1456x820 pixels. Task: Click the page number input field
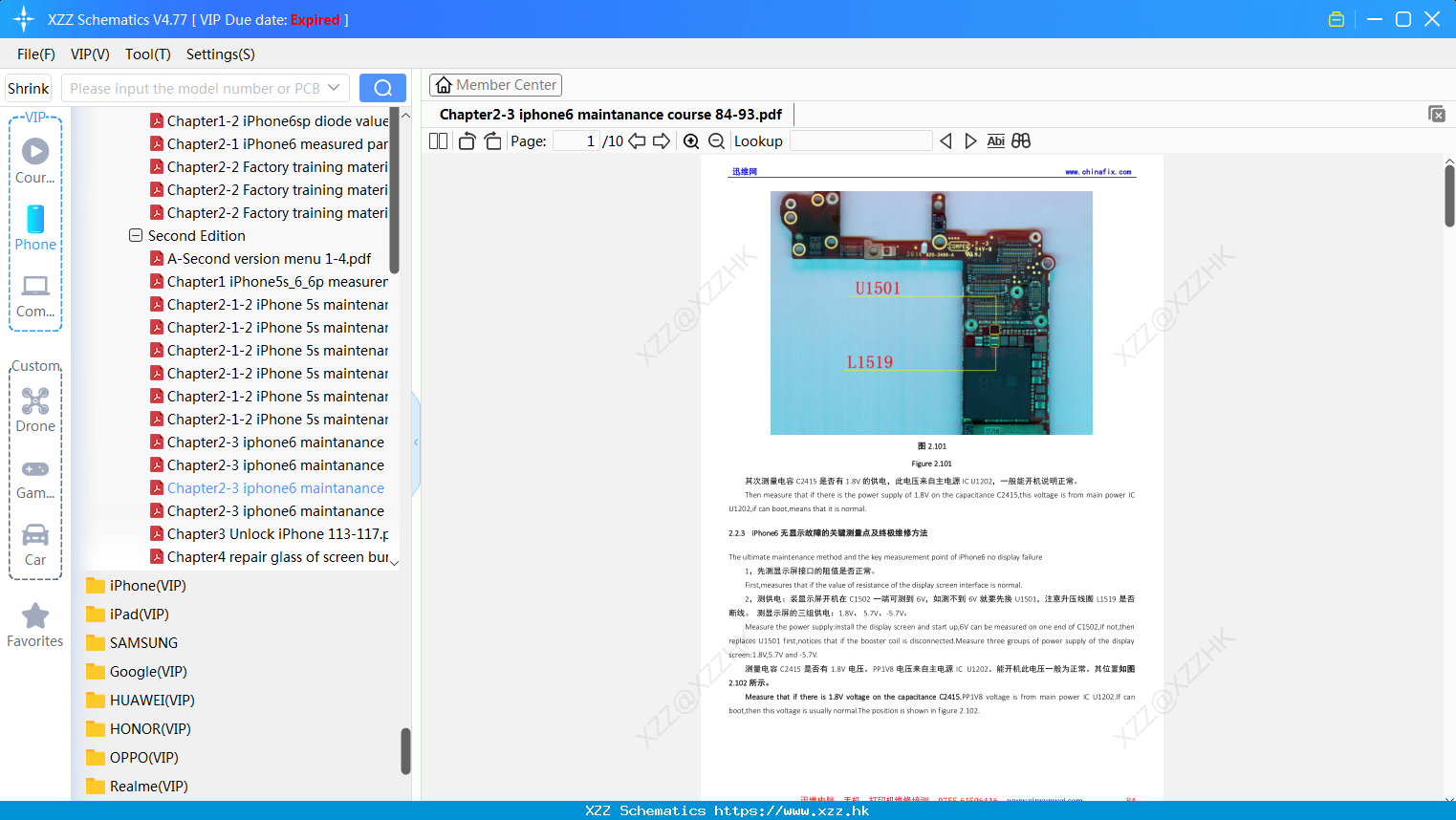coord(576,140)
